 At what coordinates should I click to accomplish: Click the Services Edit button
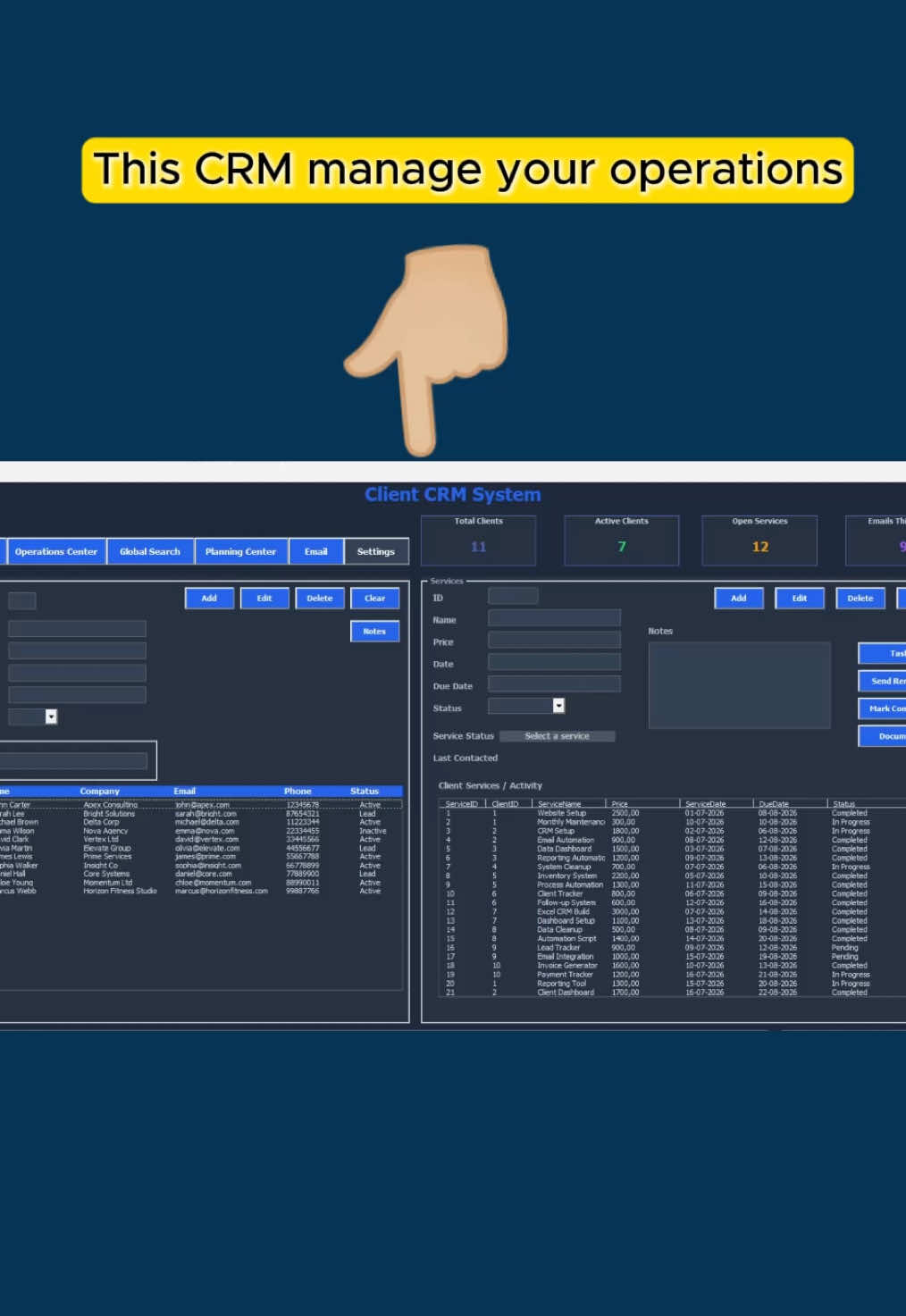point(800,599)
